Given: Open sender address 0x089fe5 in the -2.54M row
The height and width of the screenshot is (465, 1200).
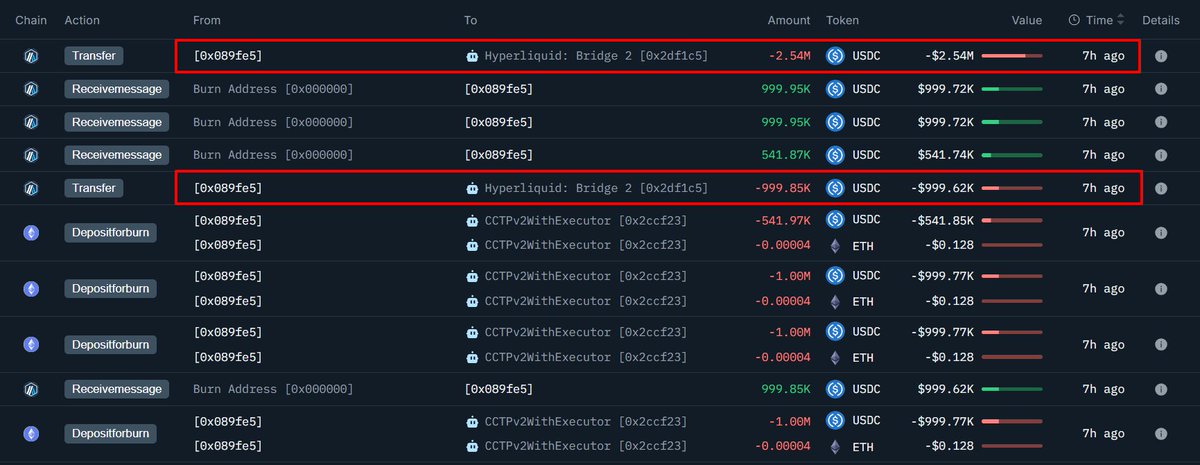Looking at the screenshot, I should tap(228, 56).
